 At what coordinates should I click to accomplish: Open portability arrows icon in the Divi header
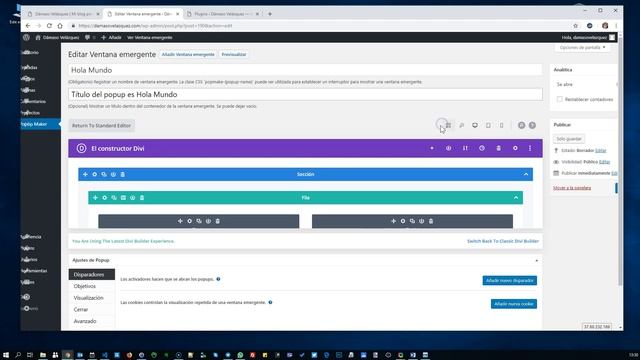[x=465, y=148]
